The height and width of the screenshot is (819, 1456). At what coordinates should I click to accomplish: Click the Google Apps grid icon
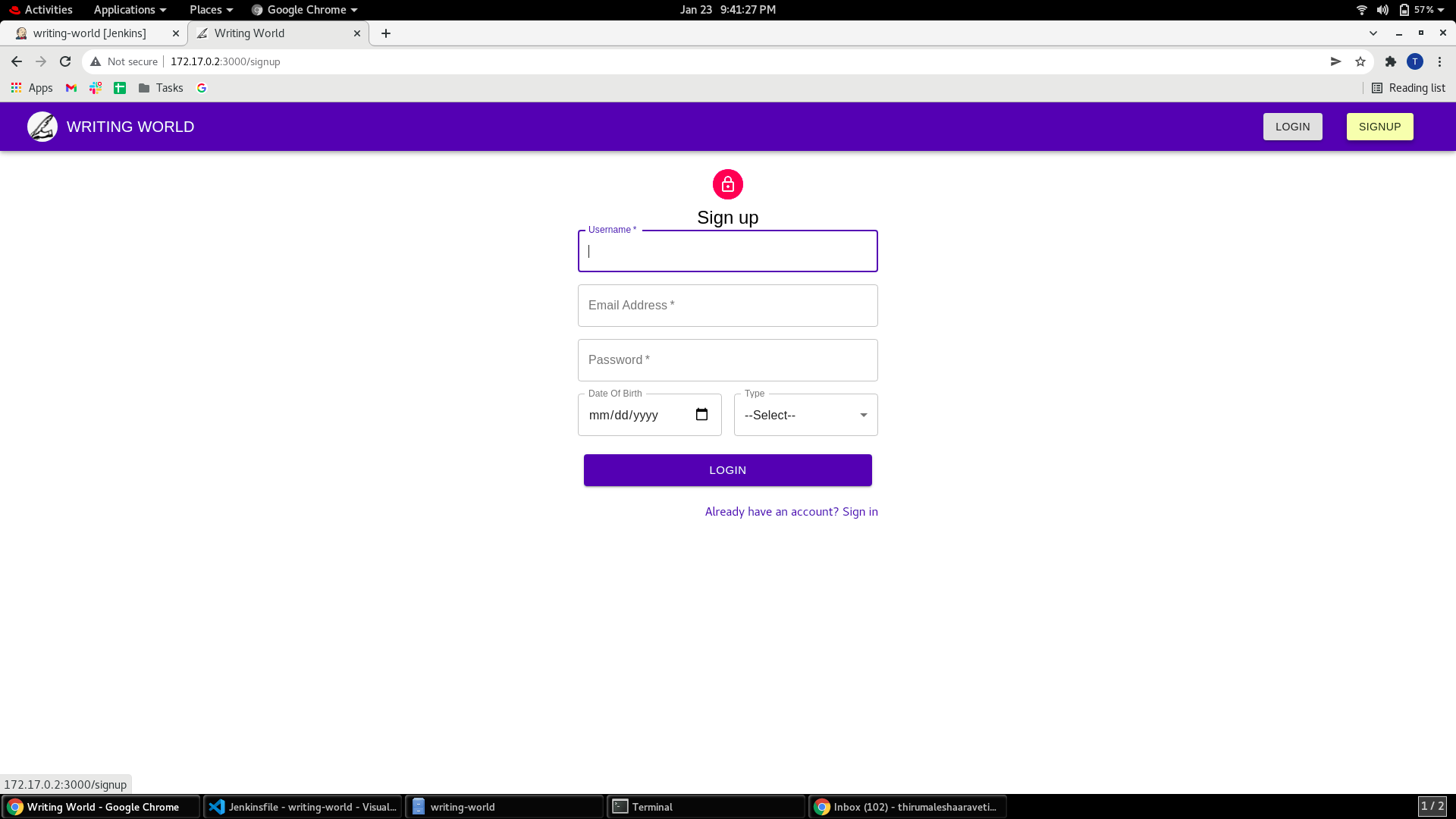click(15, 88)
